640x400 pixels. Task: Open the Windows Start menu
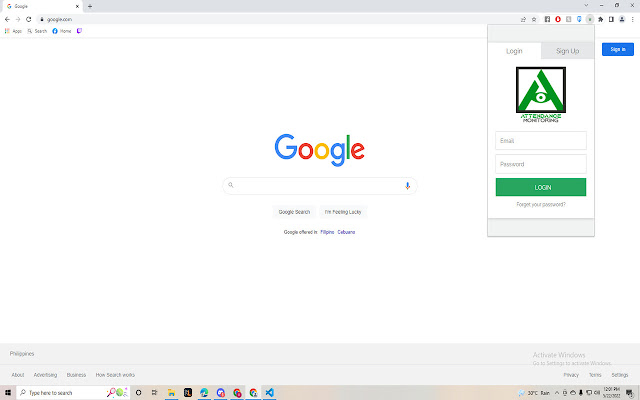[x=8, y=393]
